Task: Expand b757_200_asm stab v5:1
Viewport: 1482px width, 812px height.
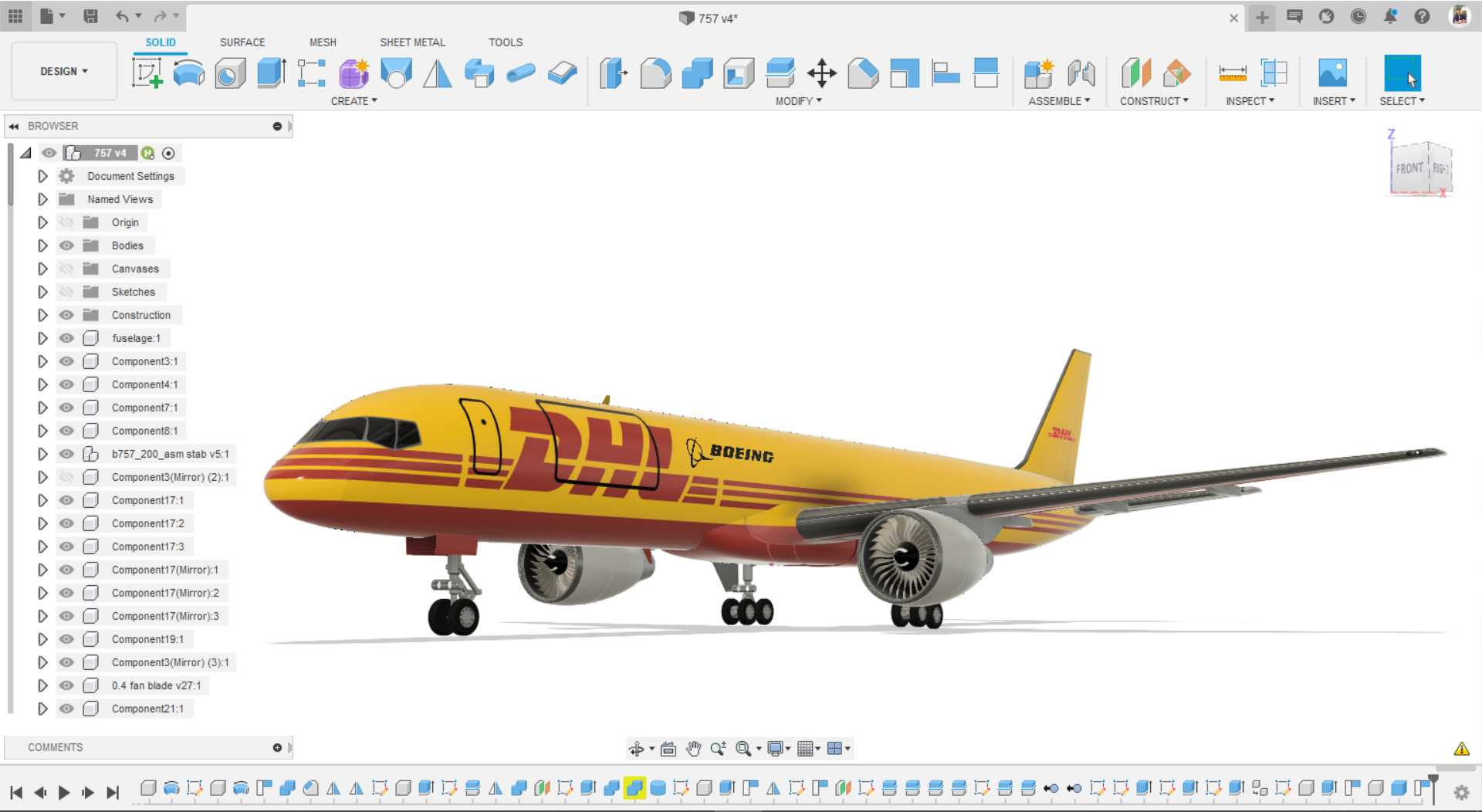Action: point(42,454)
